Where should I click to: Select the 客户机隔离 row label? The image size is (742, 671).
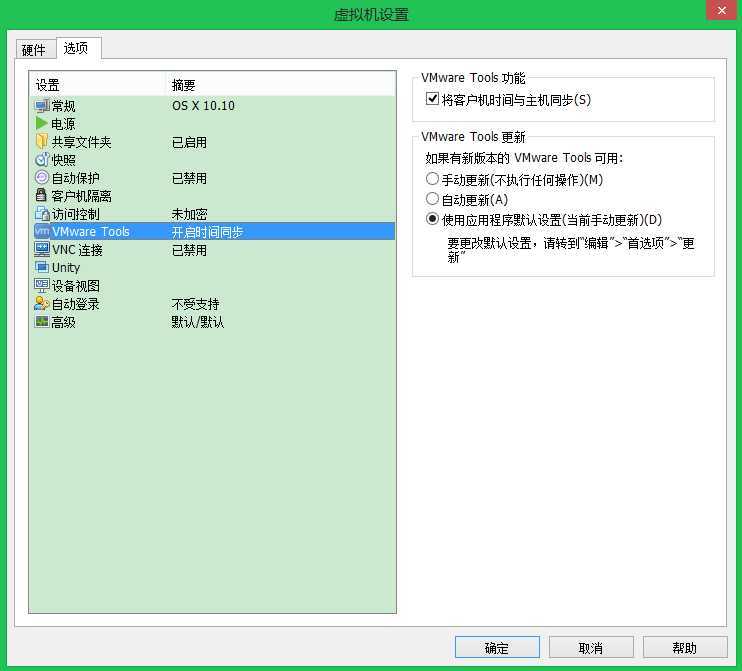coord(81,196)
